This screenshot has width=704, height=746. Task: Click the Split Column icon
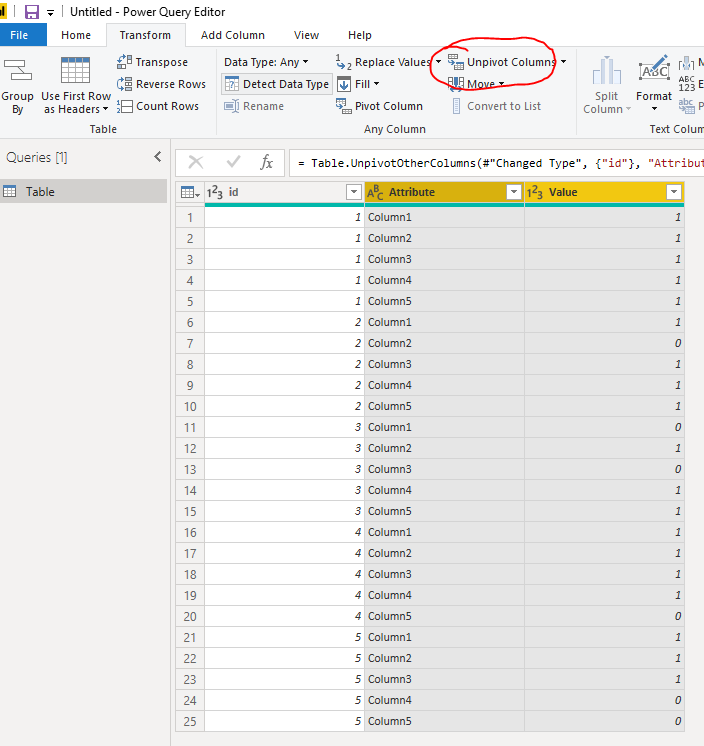coord(606,70)
